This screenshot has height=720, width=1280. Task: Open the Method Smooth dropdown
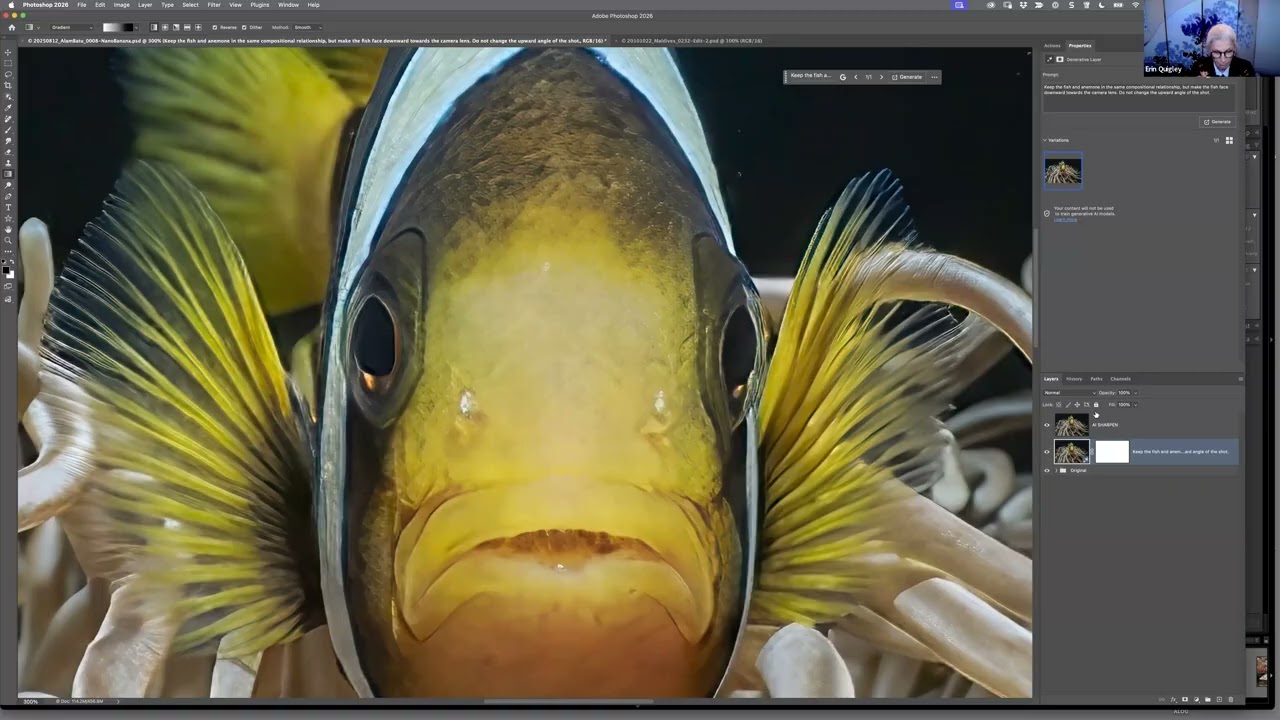tap(305, 28)
